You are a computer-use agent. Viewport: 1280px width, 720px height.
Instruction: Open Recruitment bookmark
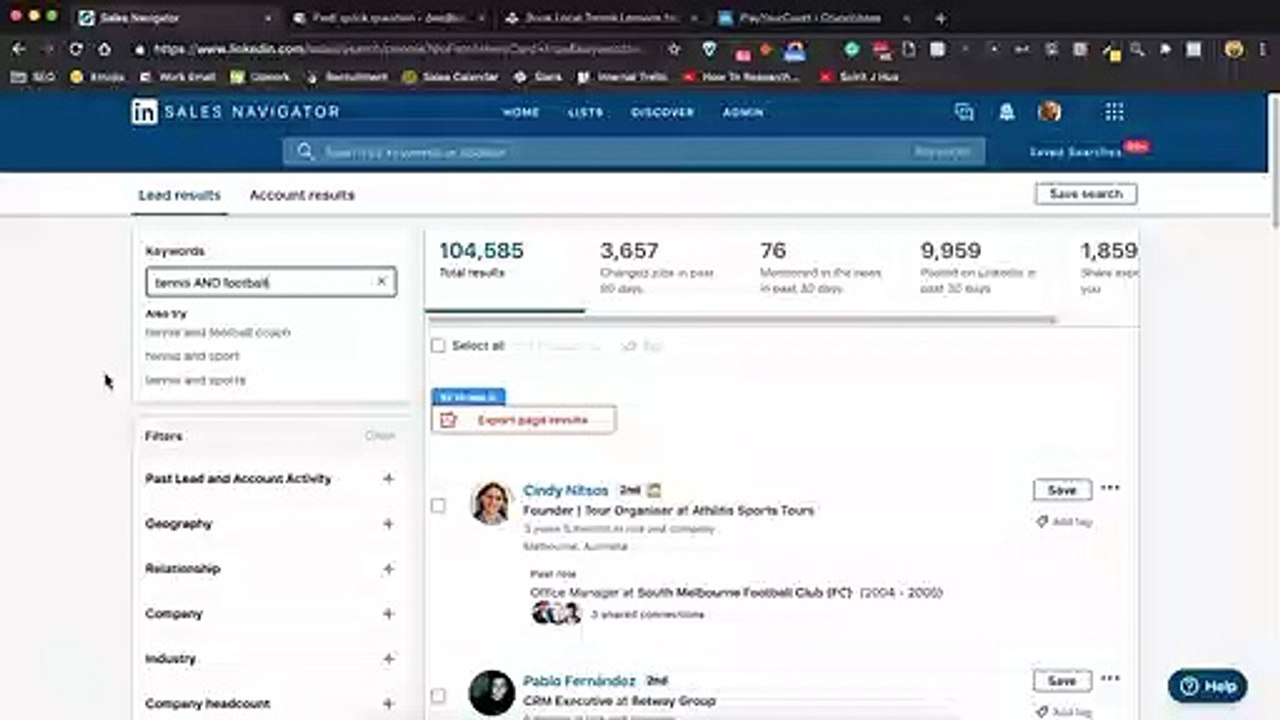pyautogui.click(x=348, y=76)
